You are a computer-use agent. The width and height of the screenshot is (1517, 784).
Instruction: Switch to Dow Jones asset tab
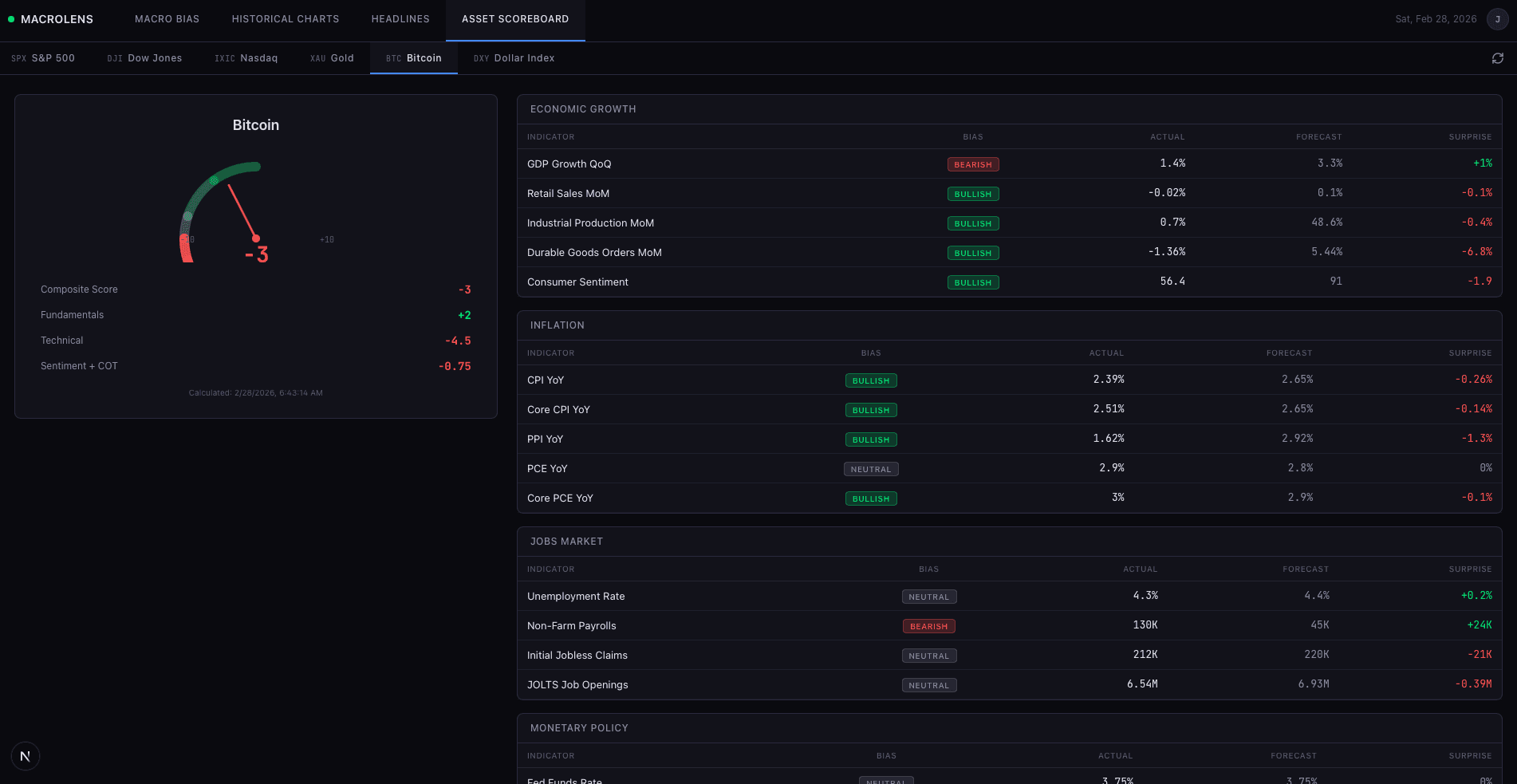pos(144,58)
